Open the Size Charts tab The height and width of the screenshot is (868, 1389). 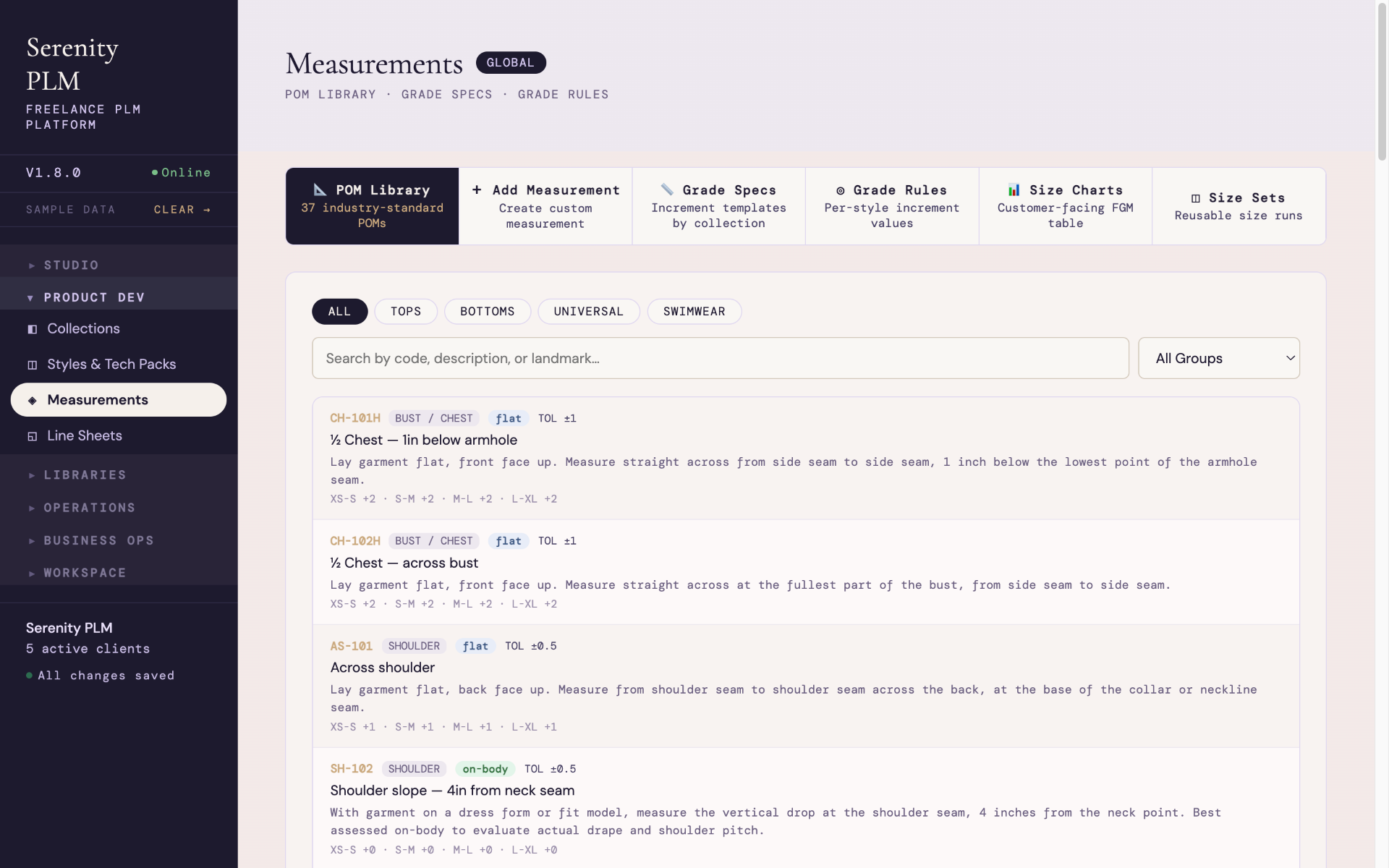click(x=1066, y=206)
